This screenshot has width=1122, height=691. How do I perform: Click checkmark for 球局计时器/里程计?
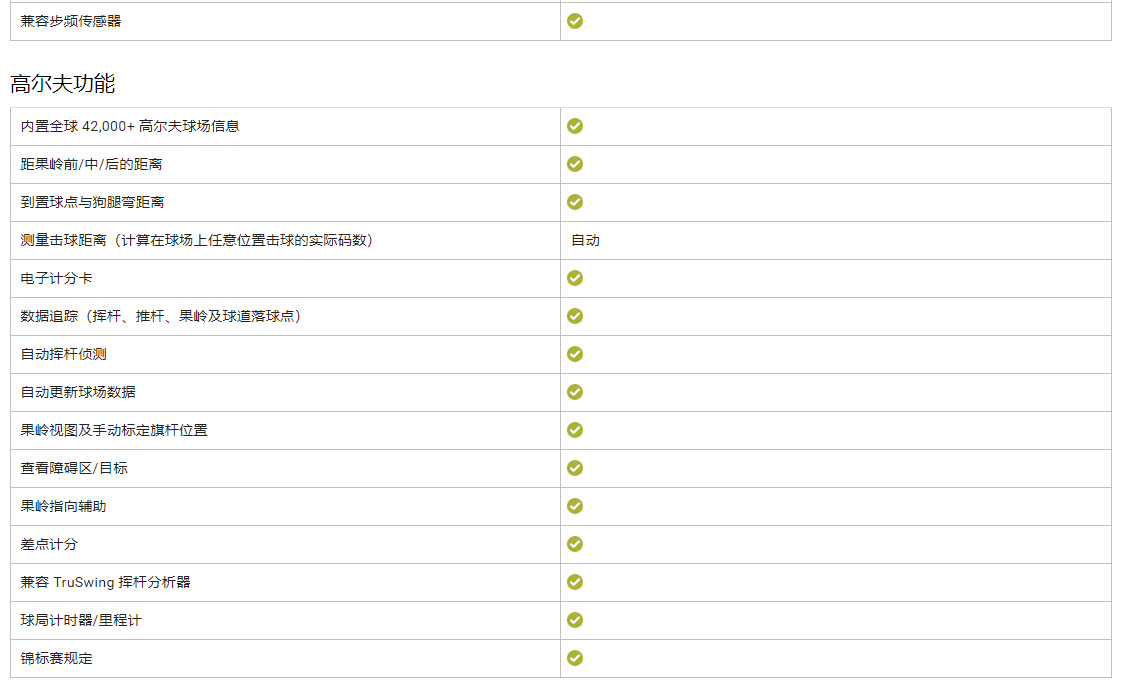coord(575,620)
